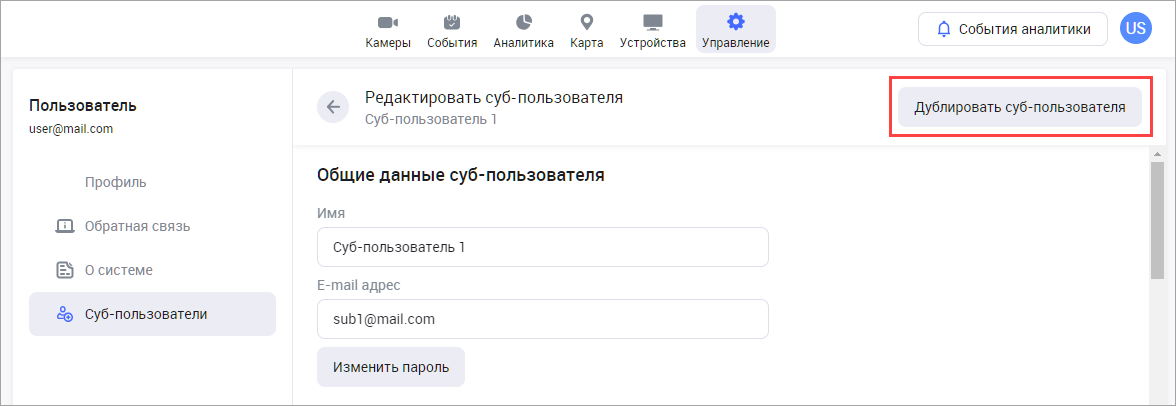Open the Камеры section
The height and width of the screenshot is (406, 1176).
click(387, 30)
